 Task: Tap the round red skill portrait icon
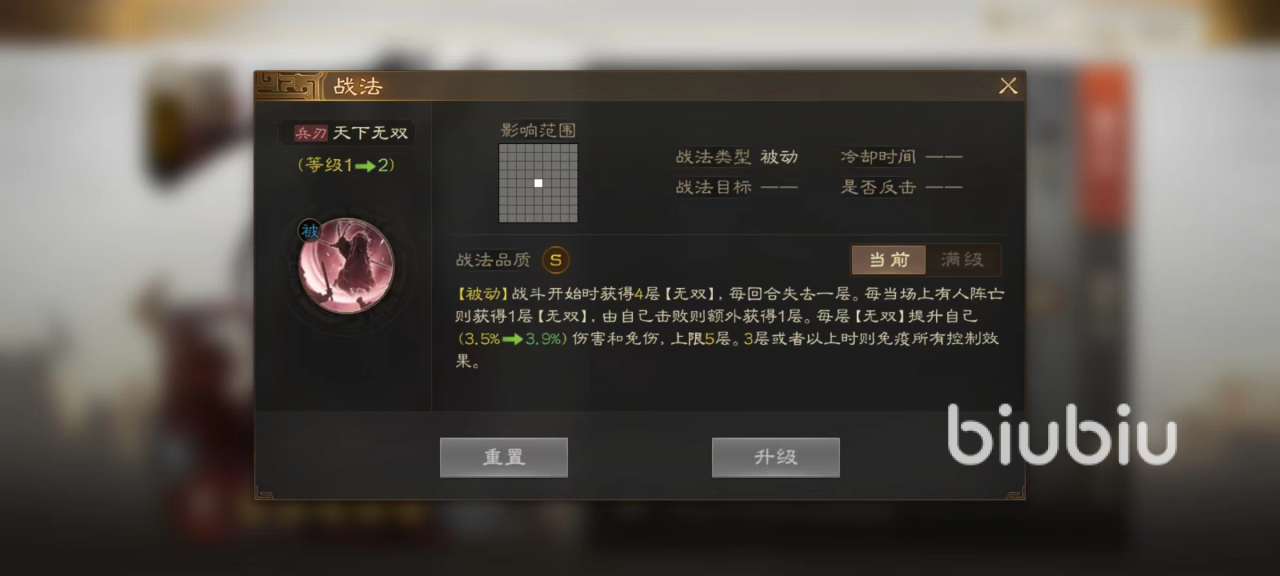pyautogui.click(x=346, y=267)
